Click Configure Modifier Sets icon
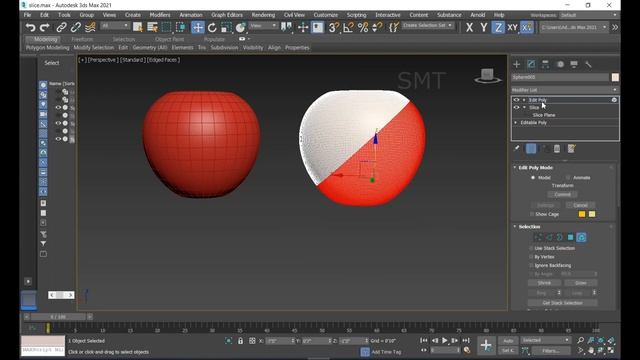 coord(571,149)
